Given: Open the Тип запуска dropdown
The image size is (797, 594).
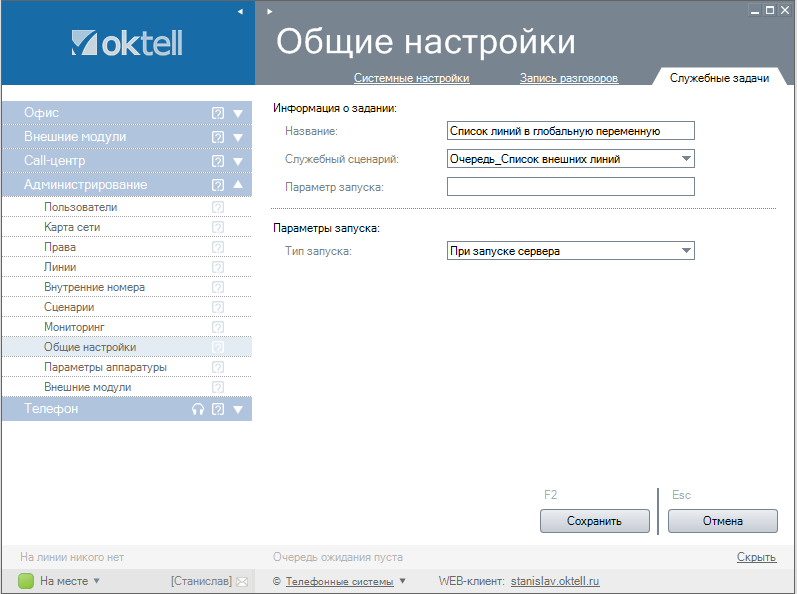Looking at the screenshot, I should [x=685, y=251].
